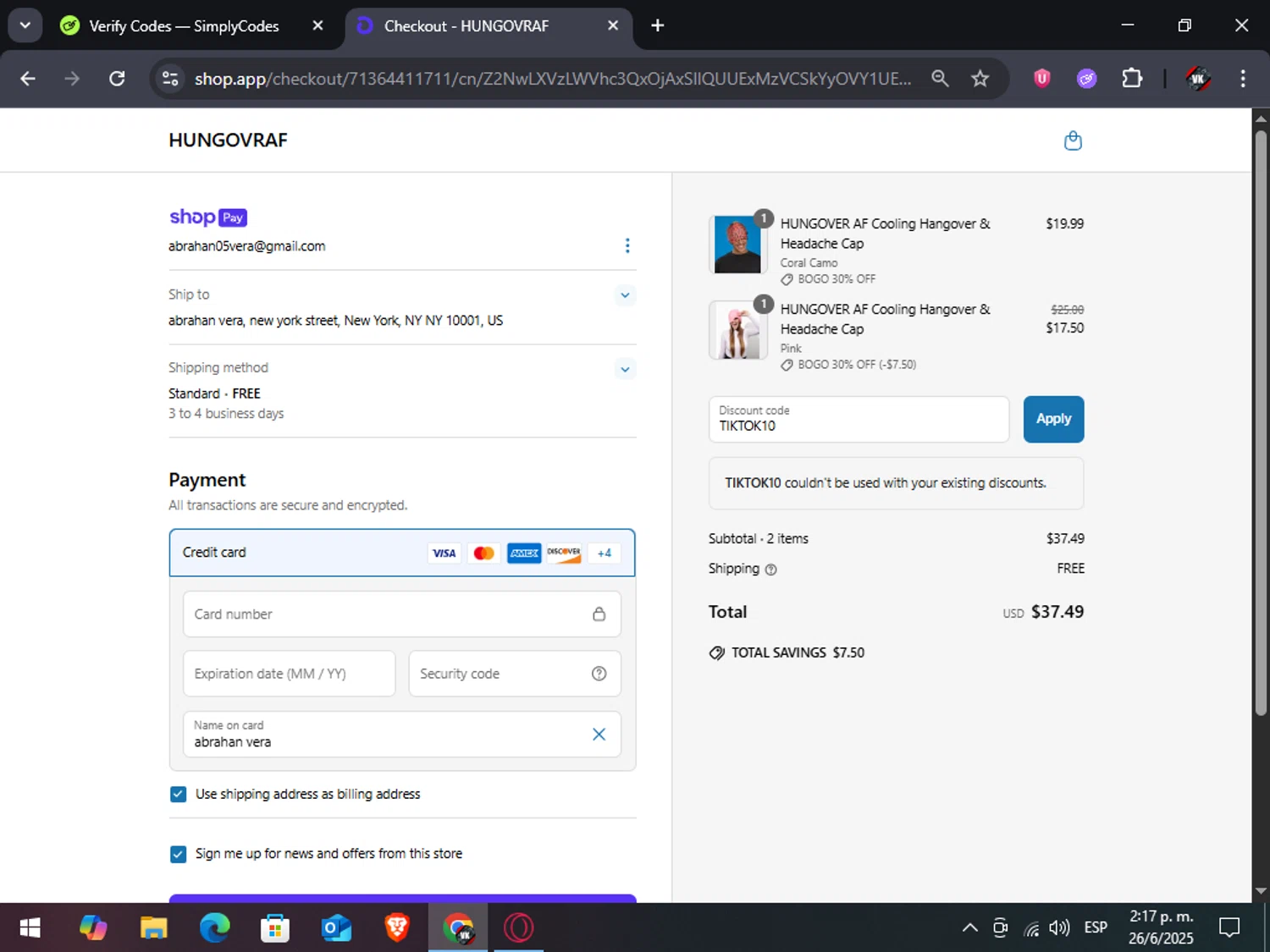Click the TIKTOK10 error message
Image resolution: width=1270 pixels, height=952 pixels.
896,483
